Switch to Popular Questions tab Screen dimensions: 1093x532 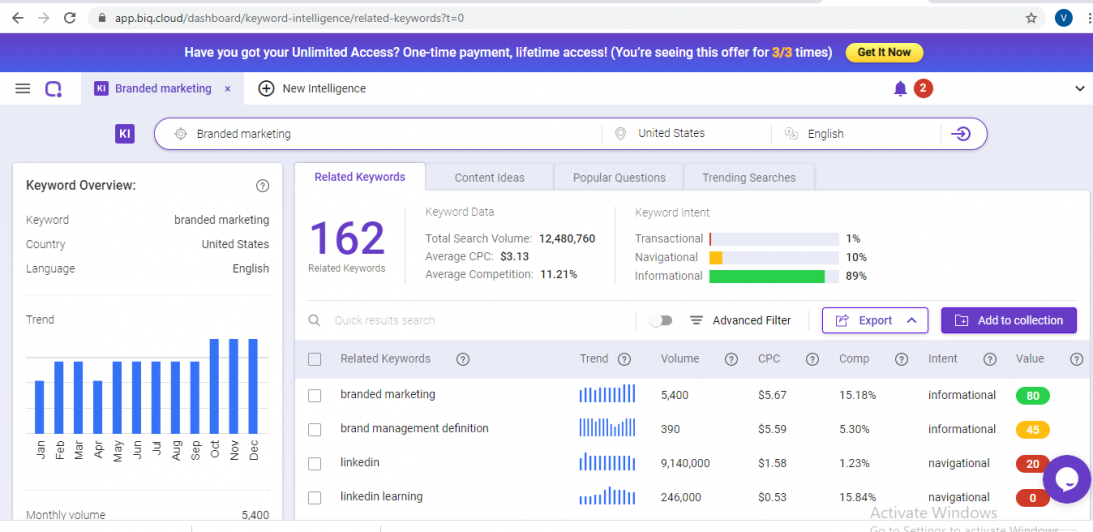pyautogui.click(x=619, y=178)
